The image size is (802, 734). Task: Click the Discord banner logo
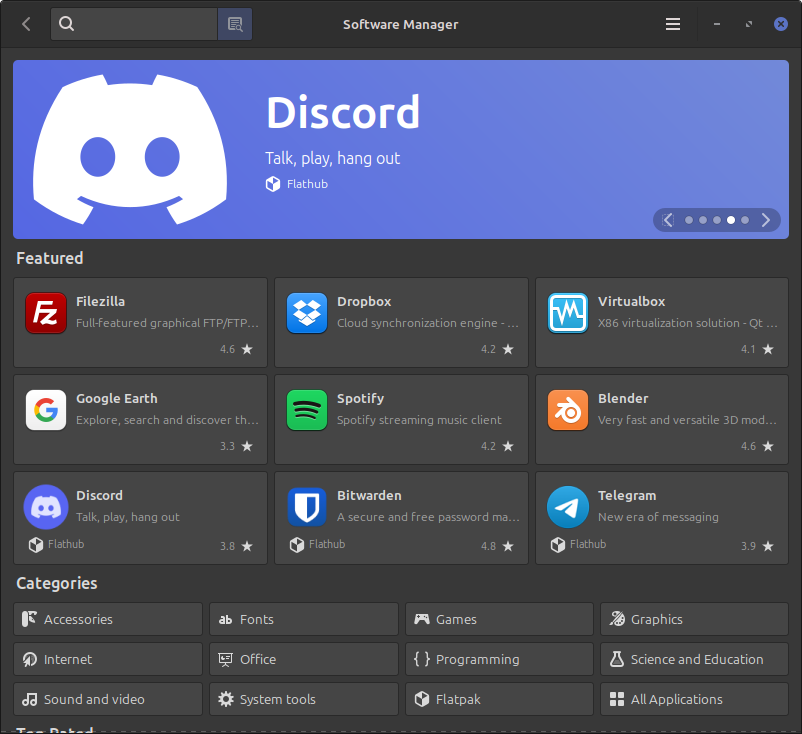point(130,149)
